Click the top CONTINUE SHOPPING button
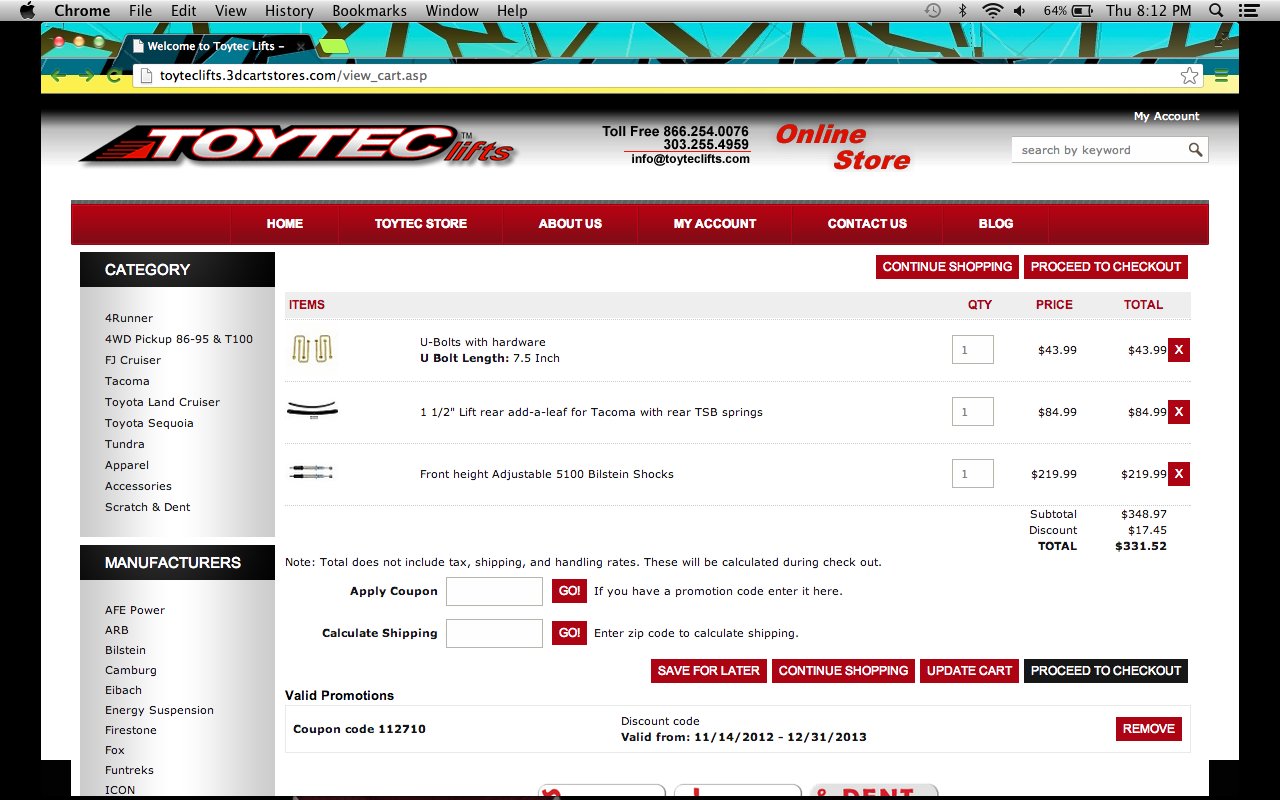1280x800 pixels. point(947,267)
